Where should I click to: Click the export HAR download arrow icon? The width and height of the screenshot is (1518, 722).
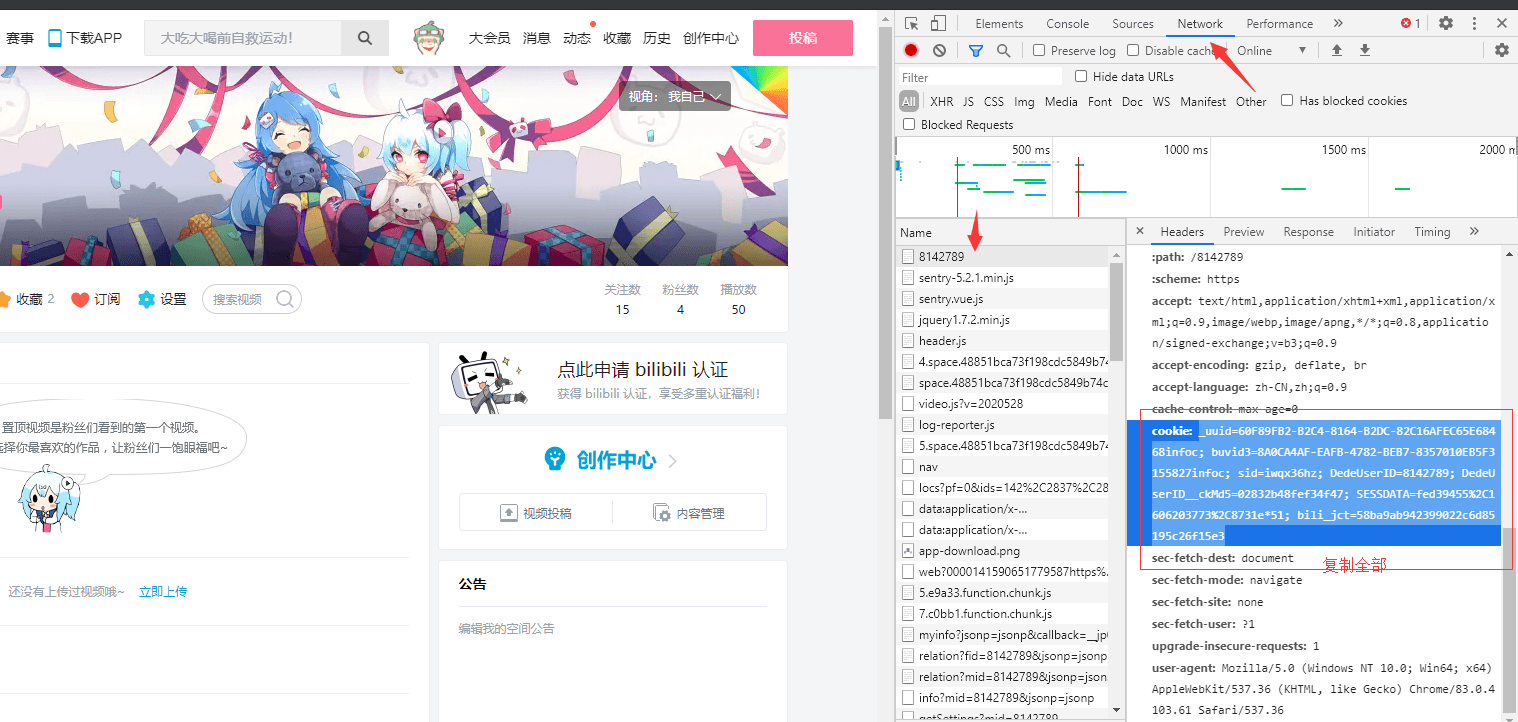point(1365,50)
